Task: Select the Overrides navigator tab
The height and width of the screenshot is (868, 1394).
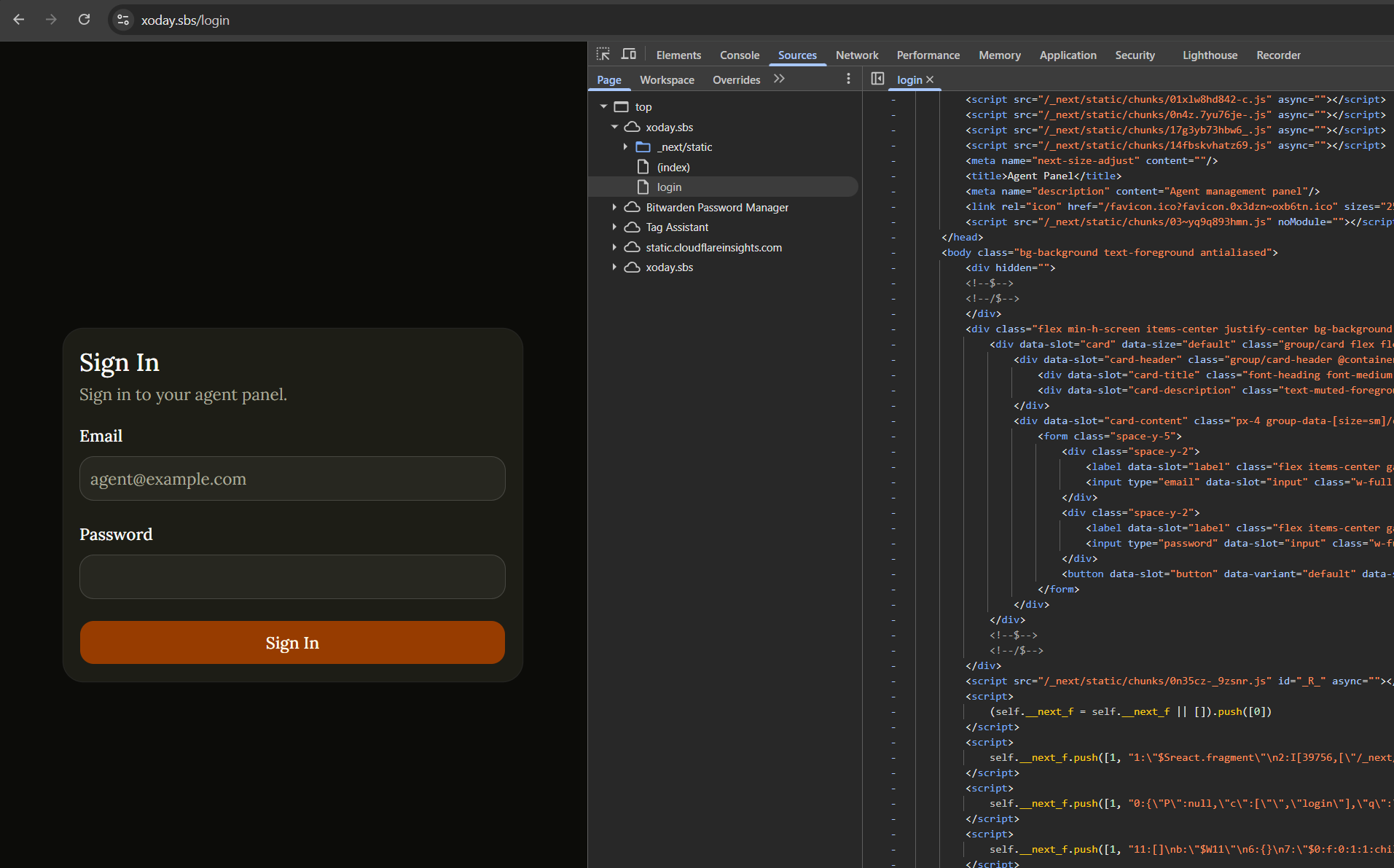Action: [x=736, y=79]
